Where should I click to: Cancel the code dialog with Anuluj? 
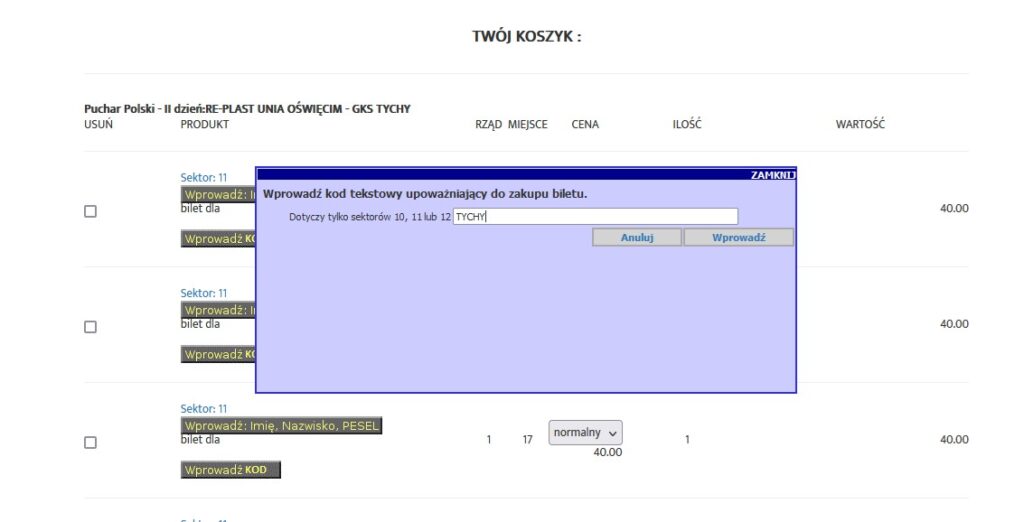tap(637, 238)
